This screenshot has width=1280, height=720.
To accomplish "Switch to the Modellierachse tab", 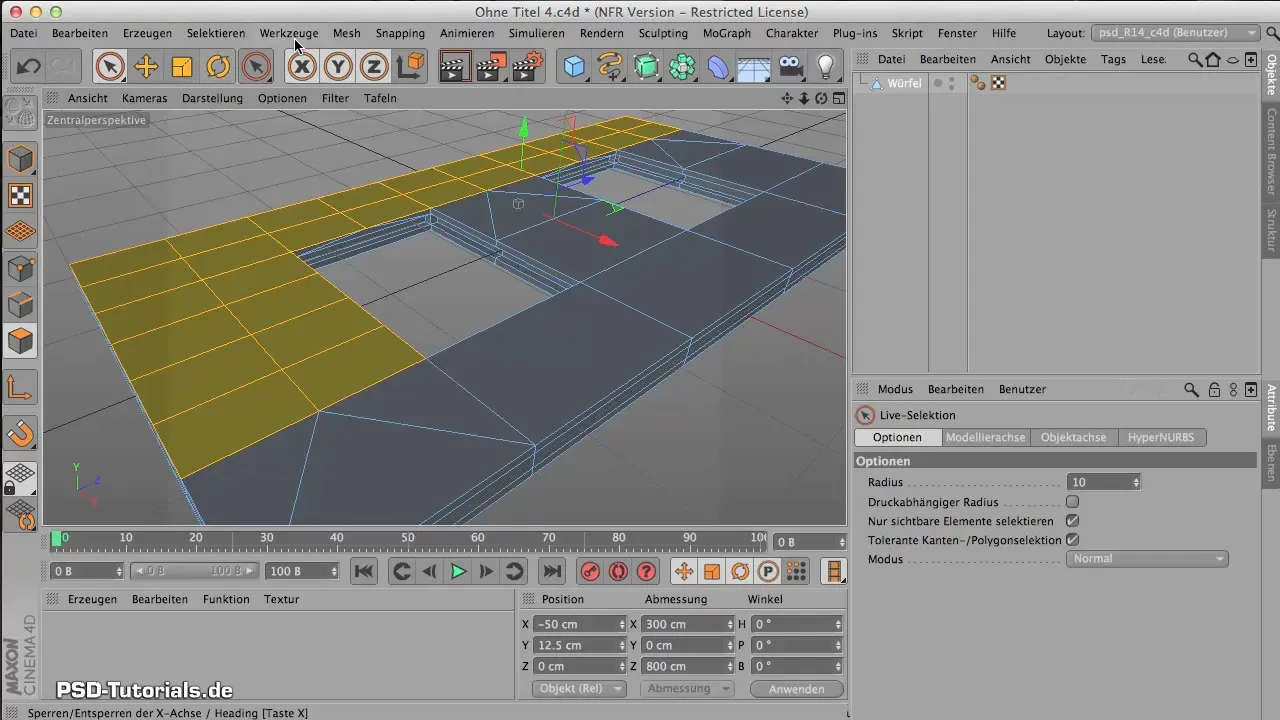I will tap(985, 437).
